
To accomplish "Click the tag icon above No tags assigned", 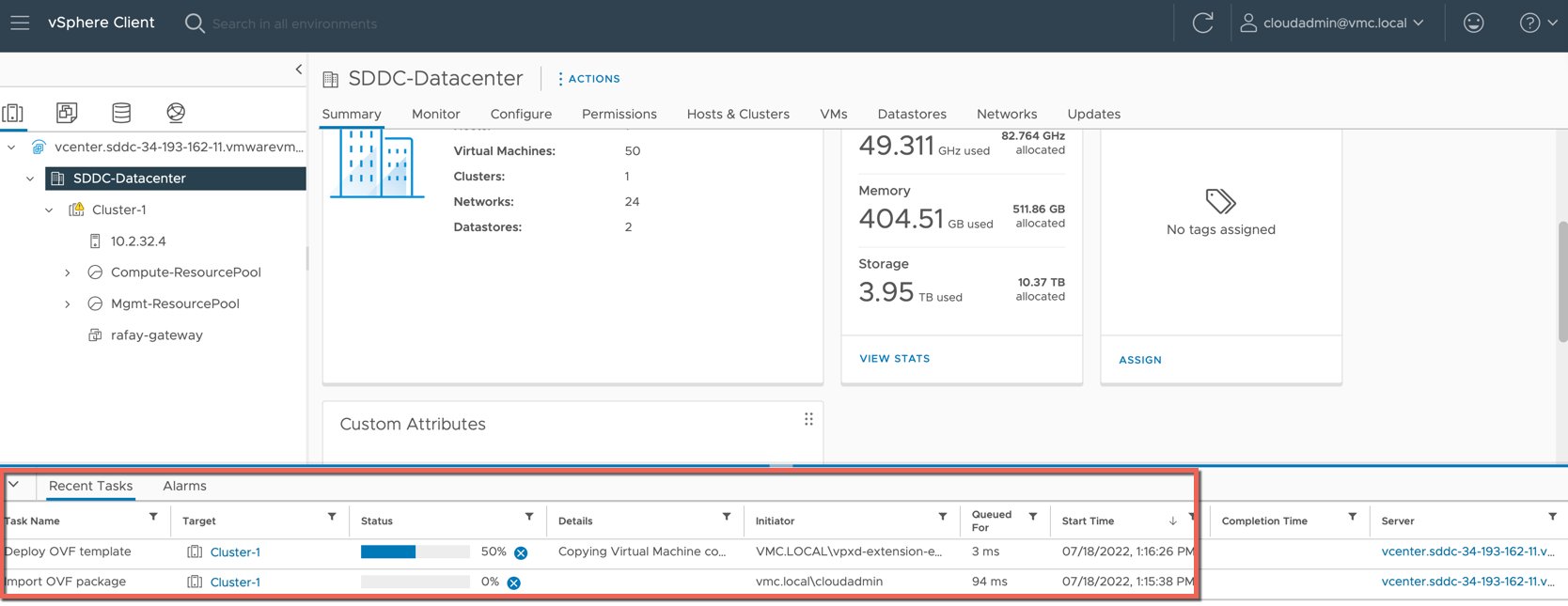I will click(1220, 201).
